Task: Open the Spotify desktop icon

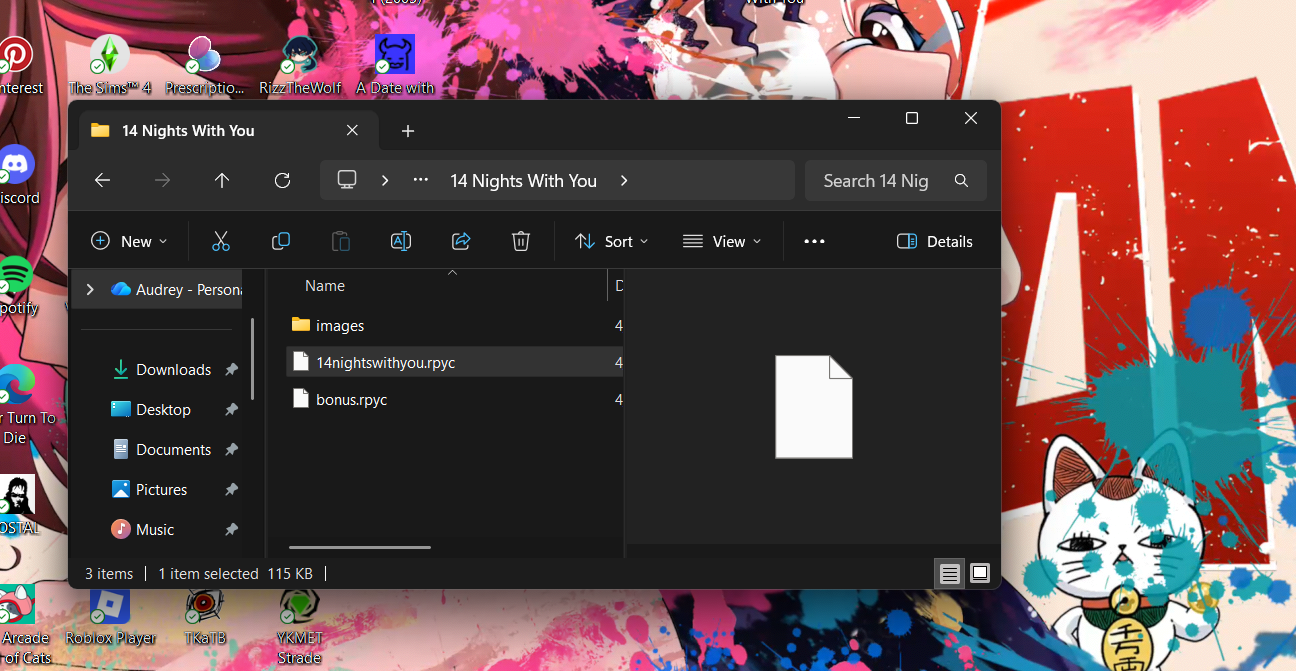Action: (17, 285)
